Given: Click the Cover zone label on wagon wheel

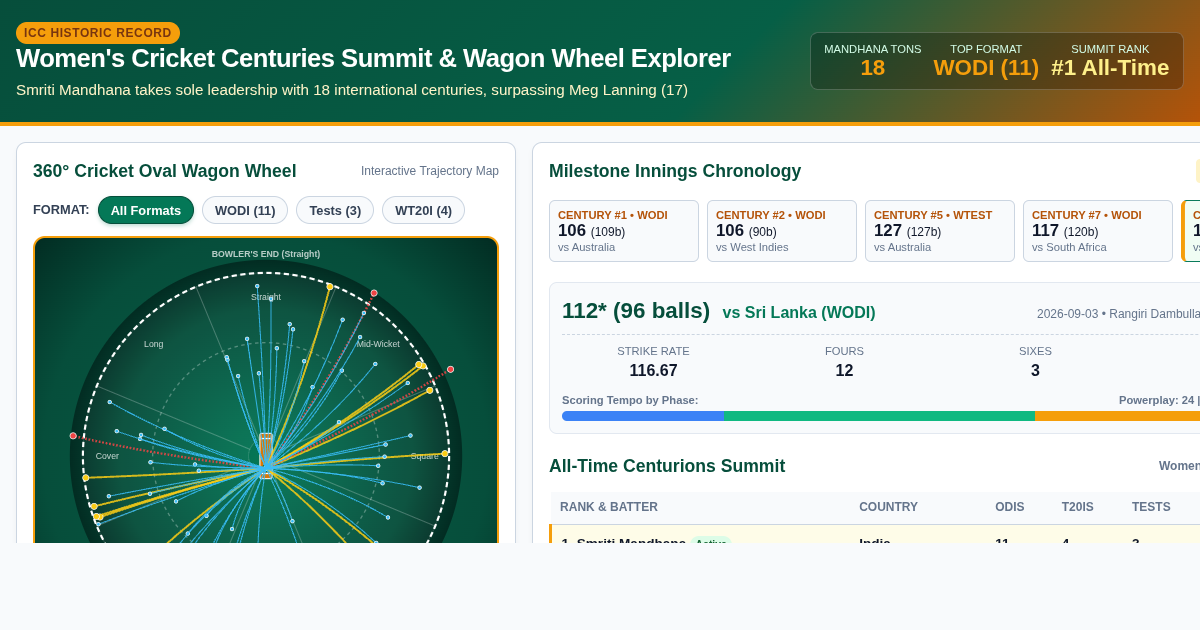Looking at the screenshot, I should (107, 456).
